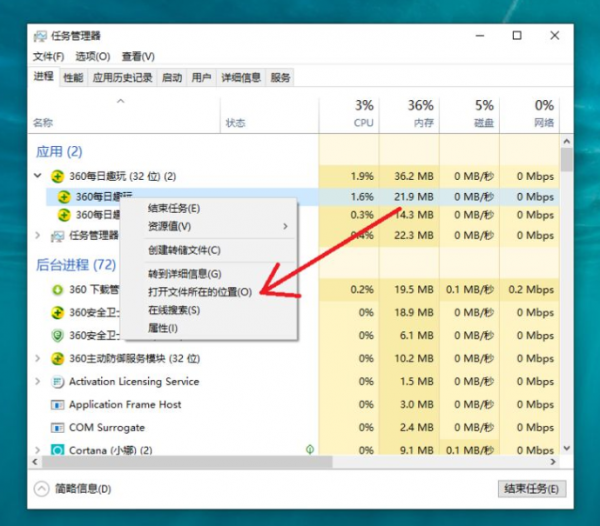The height and width of the screenshot is (526, 600).
Task: Click the Cortana (小娜) icon
Action: (57, 450)
